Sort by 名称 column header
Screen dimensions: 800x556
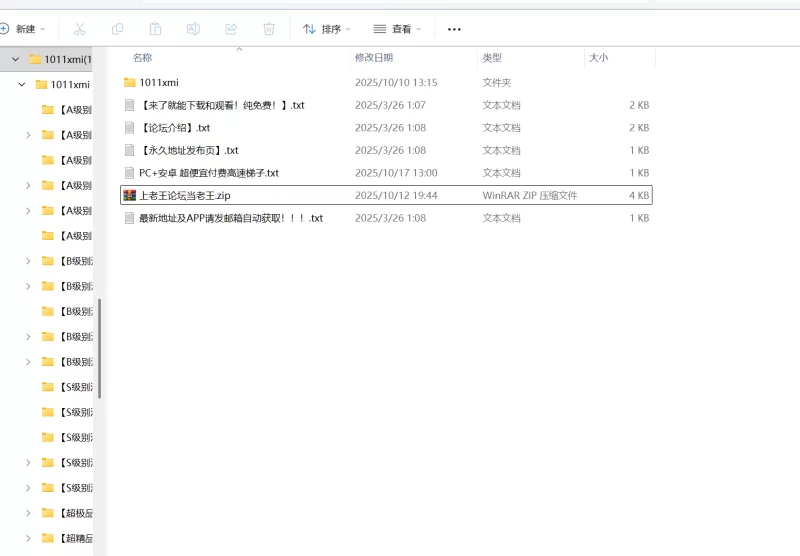[x=142, y=58]
